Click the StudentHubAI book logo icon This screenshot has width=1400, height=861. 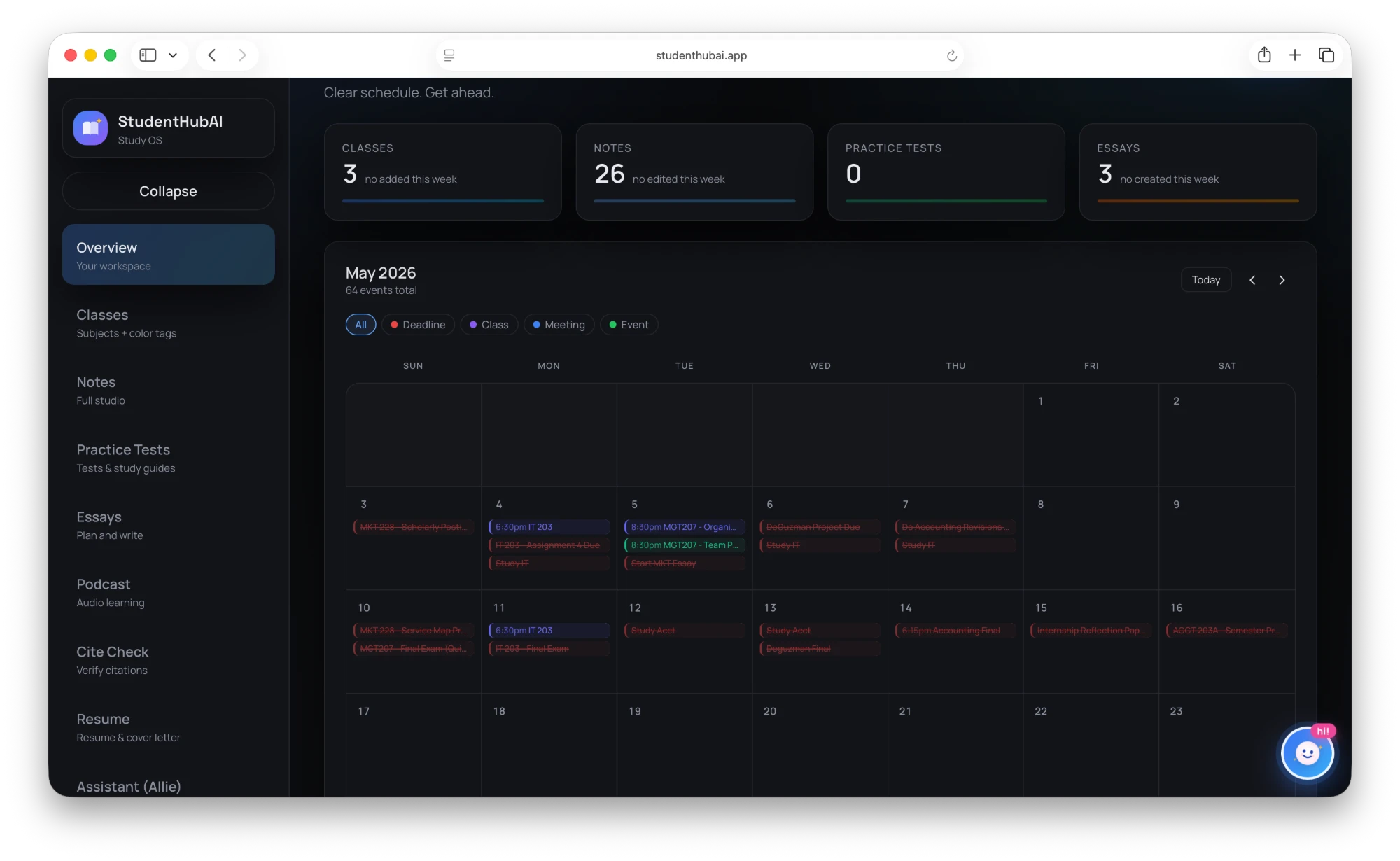90,128
